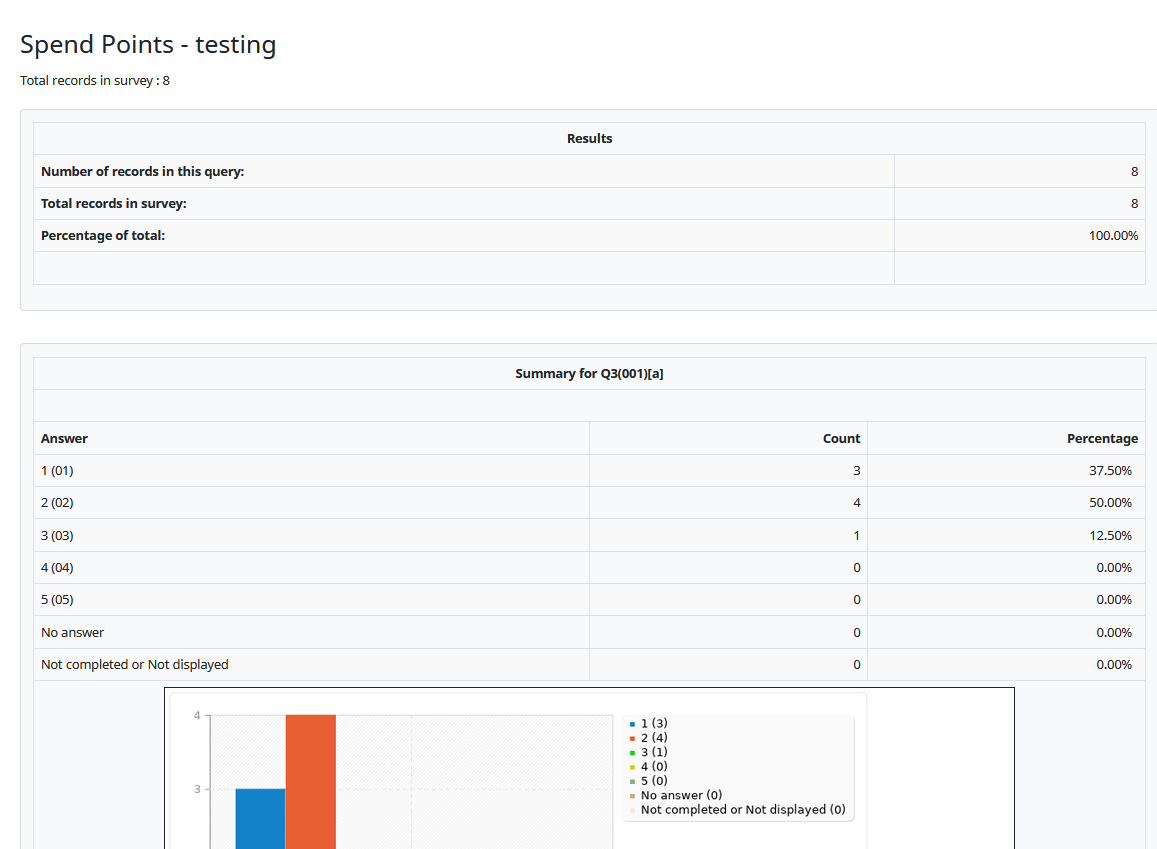Click the blue bar in the chart
This screenshot has width=1157, height=849.
(260, 818)
